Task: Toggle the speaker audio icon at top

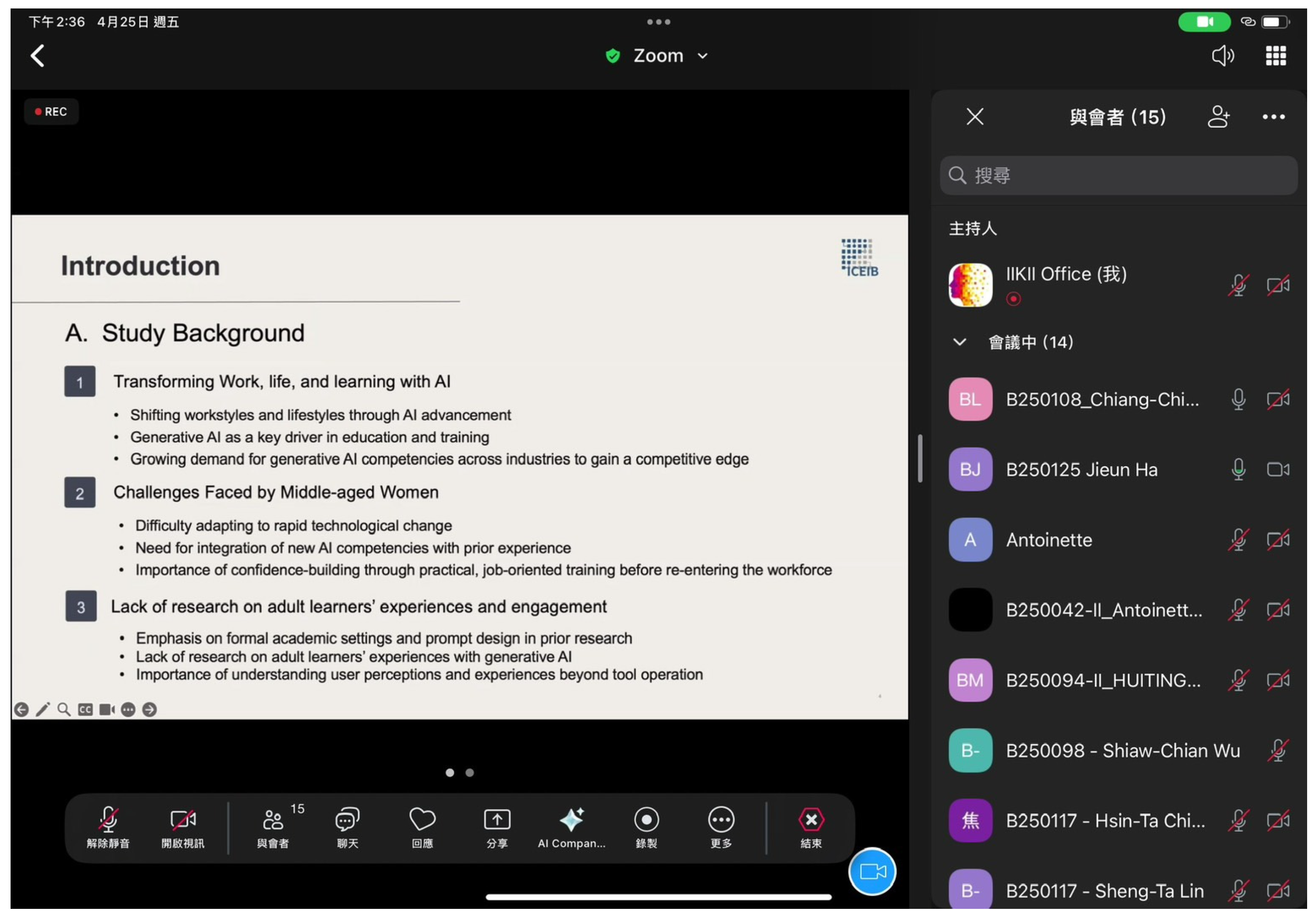Action: (x=1222, y=55)
